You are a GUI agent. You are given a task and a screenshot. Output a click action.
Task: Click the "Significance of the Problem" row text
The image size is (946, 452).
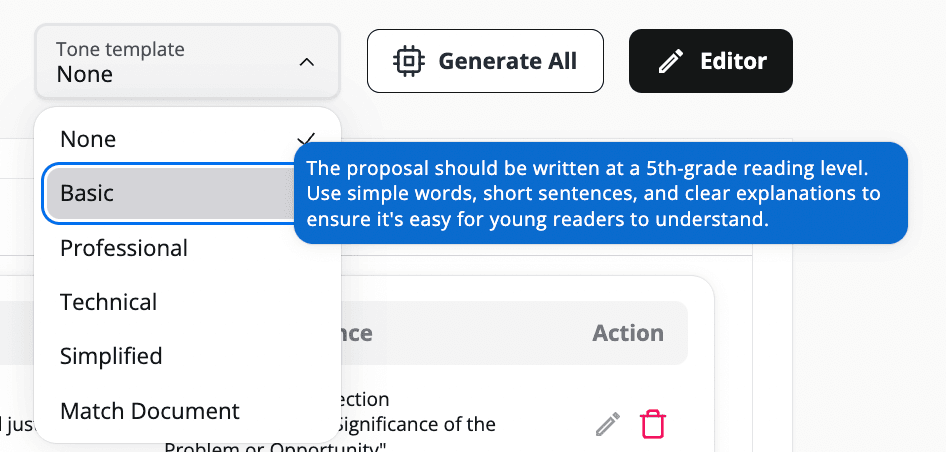tap(420, 424)
